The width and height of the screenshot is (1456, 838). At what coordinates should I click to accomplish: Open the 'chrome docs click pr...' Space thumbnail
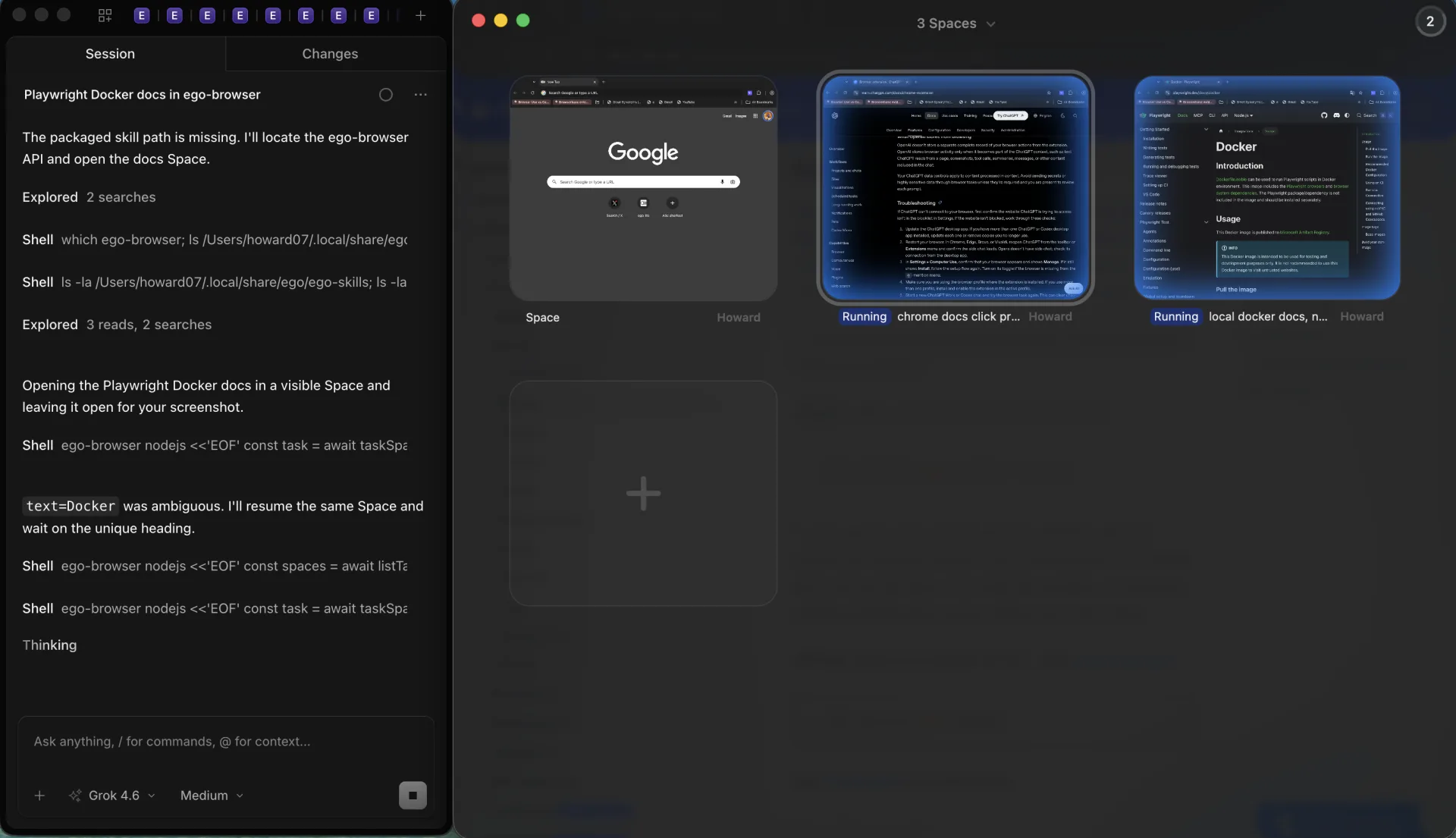click(955, 187)
